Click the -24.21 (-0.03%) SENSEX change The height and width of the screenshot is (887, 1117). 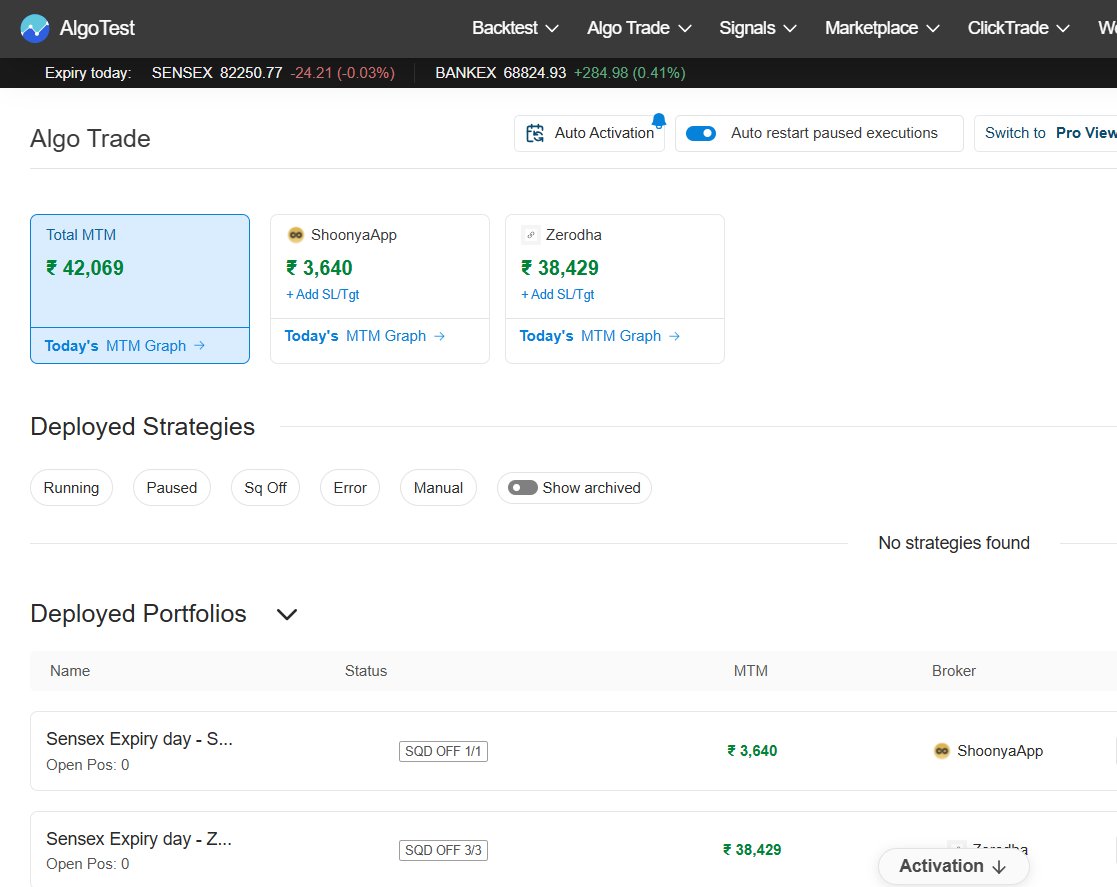(x=343, y=73)
